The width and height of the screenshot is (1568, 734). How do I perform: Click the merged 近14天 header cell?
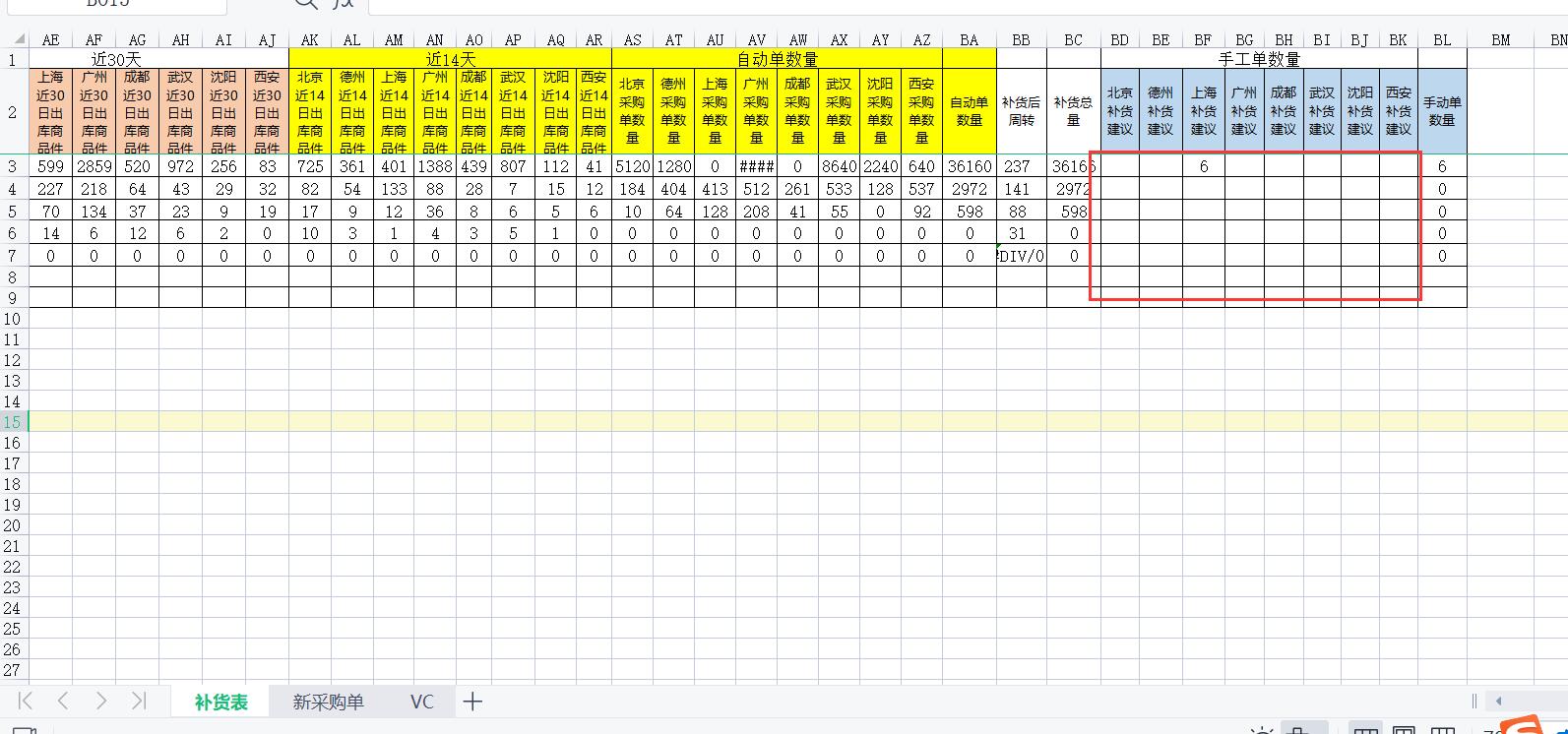450,59
